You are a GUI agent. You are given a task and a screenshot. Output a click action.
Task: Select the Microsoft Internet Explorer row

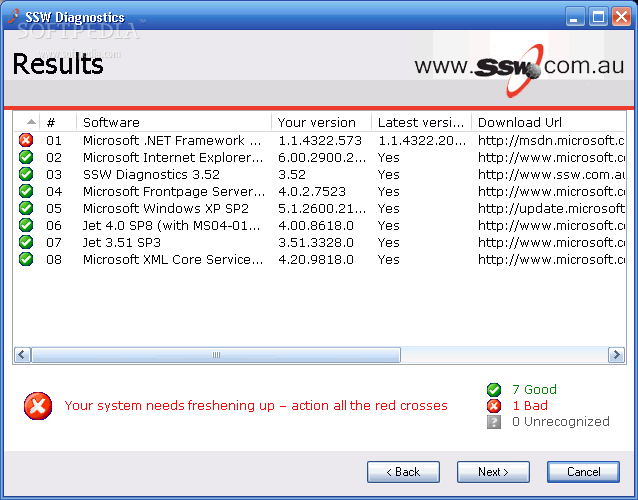click(x=320, y=157)
